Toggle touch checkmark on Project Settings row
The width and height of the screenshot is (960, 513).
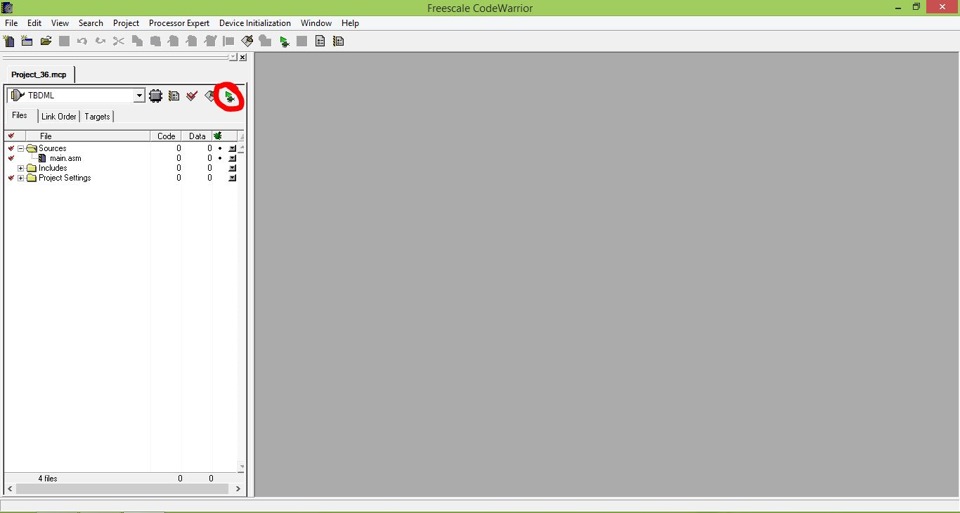click(x=11, y=178)
